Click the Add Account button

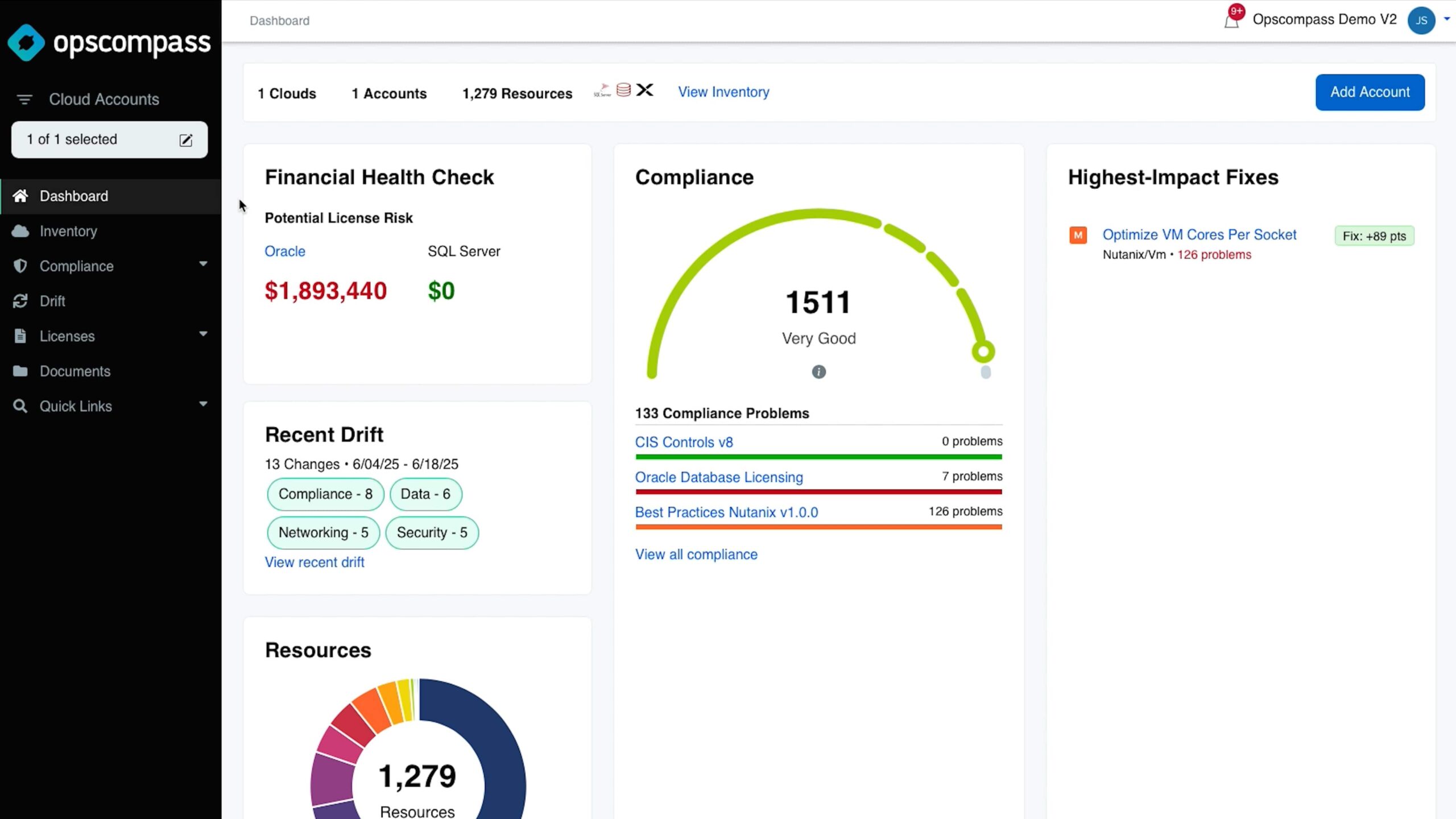coord(1370,92)
